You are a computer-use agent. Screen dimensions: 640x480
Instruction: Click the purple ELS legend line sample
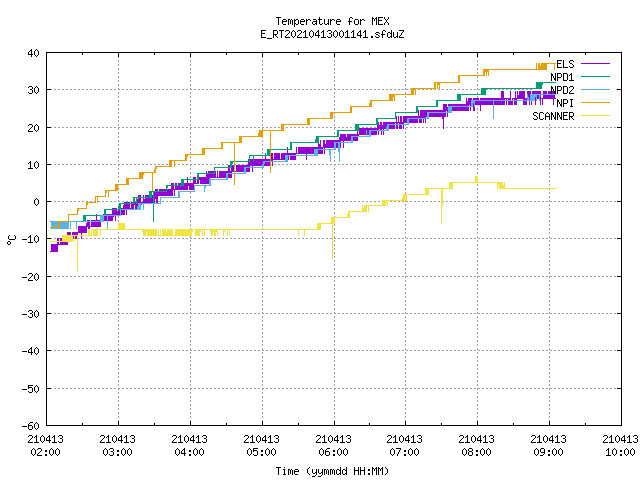pos(595,64)
